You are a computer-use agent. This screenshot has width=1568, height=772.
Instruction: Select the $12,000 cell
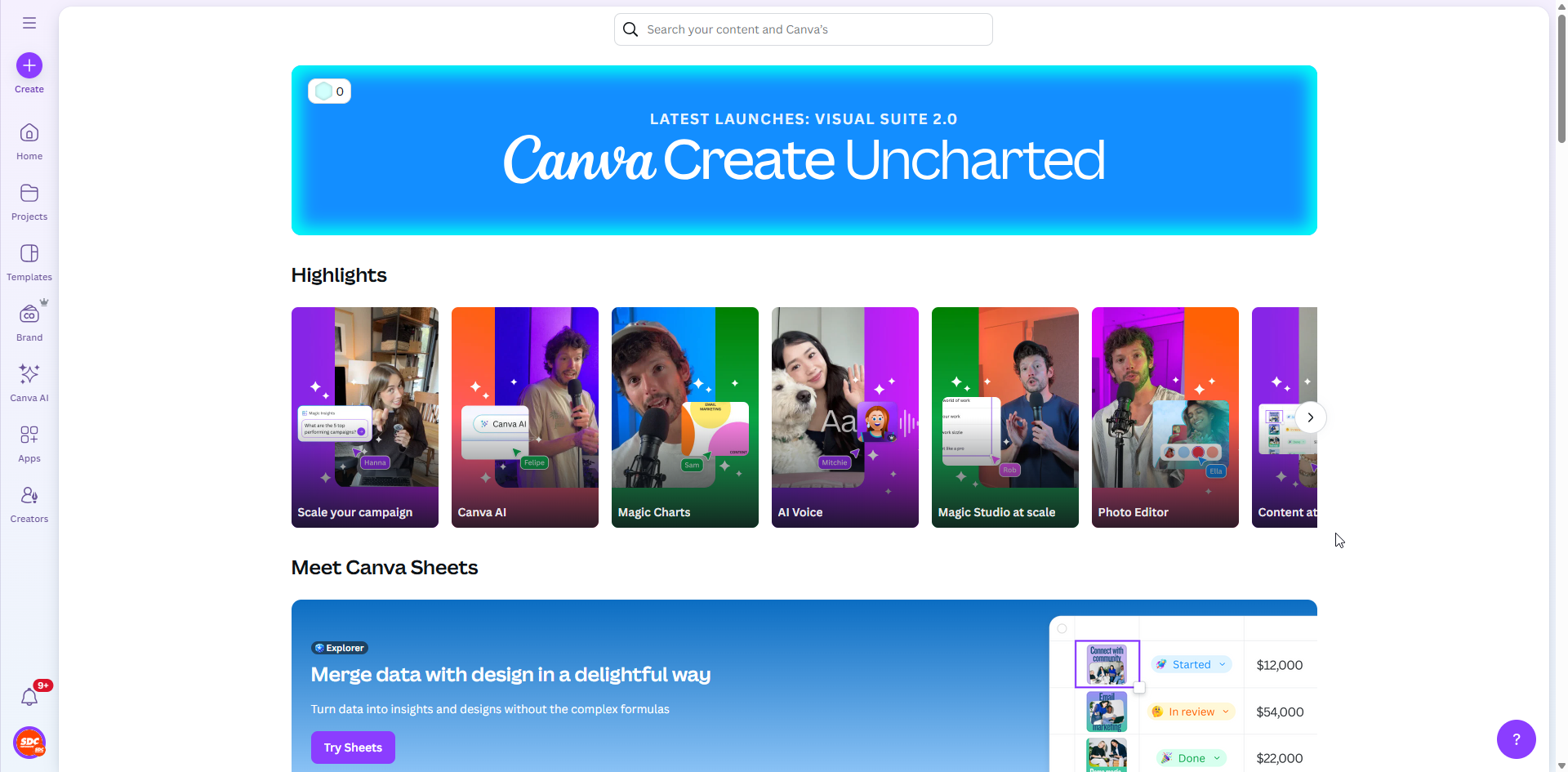pyautogui.click(x=1280, y=665)
